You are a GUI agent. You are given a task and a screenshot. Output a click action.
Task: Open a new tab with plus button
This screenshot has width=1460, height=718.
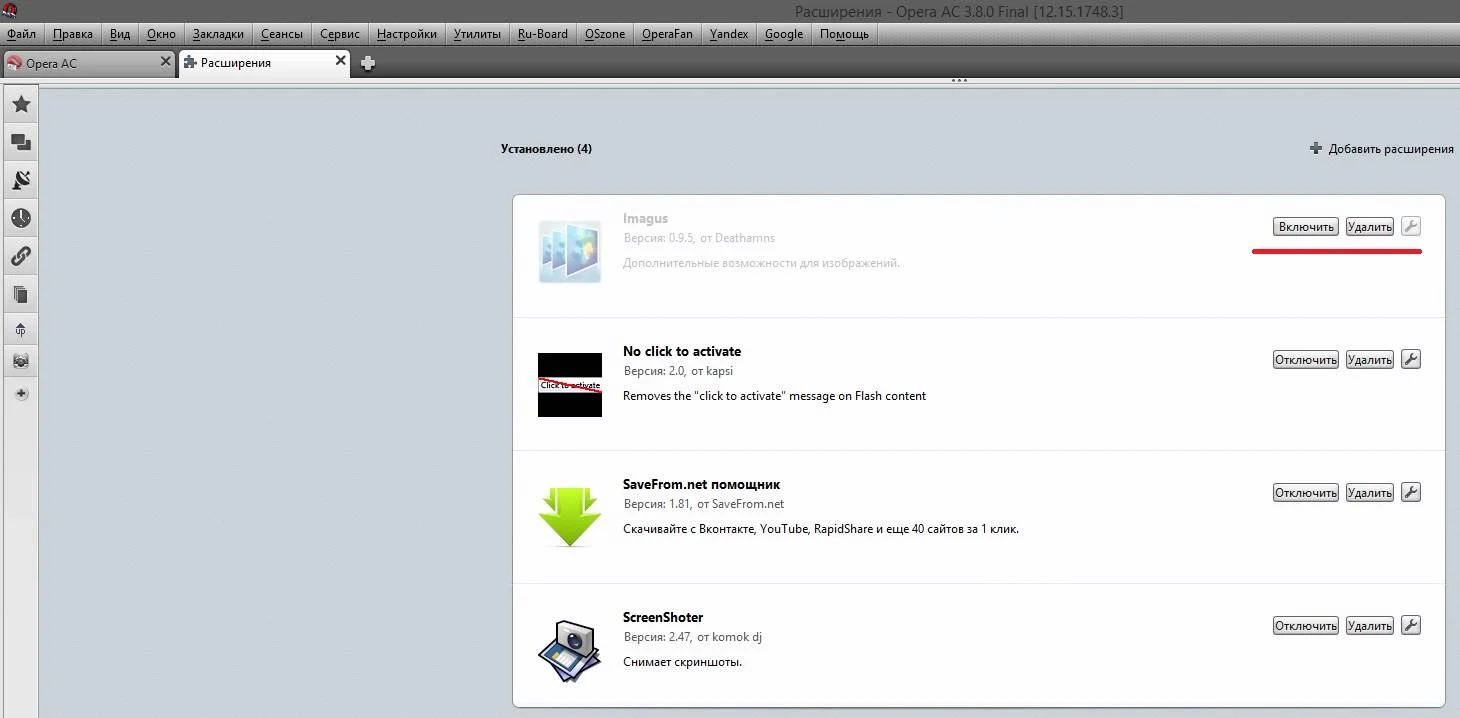tap(368, 63)
